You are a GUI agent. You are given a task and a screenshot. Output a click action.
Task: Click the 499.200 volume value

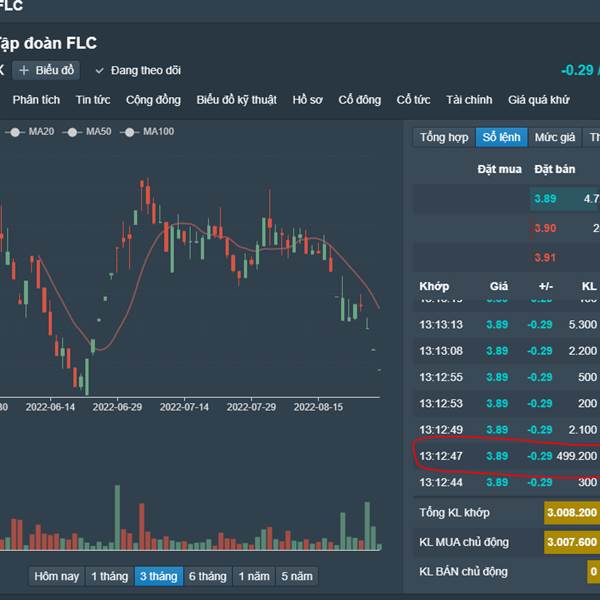[577, 456]
